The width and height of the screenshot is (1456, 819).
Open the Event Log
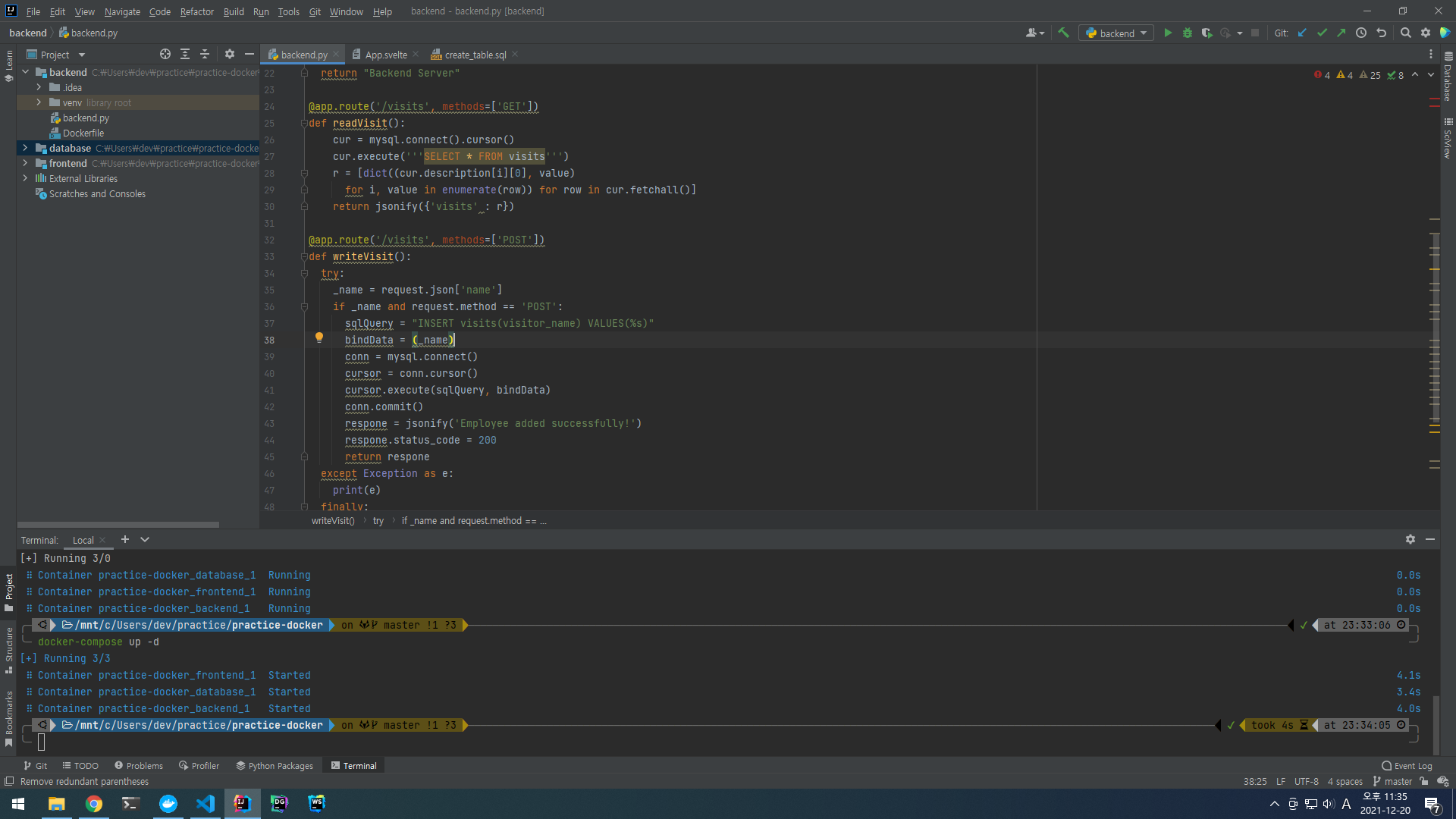pos(1407,765)
